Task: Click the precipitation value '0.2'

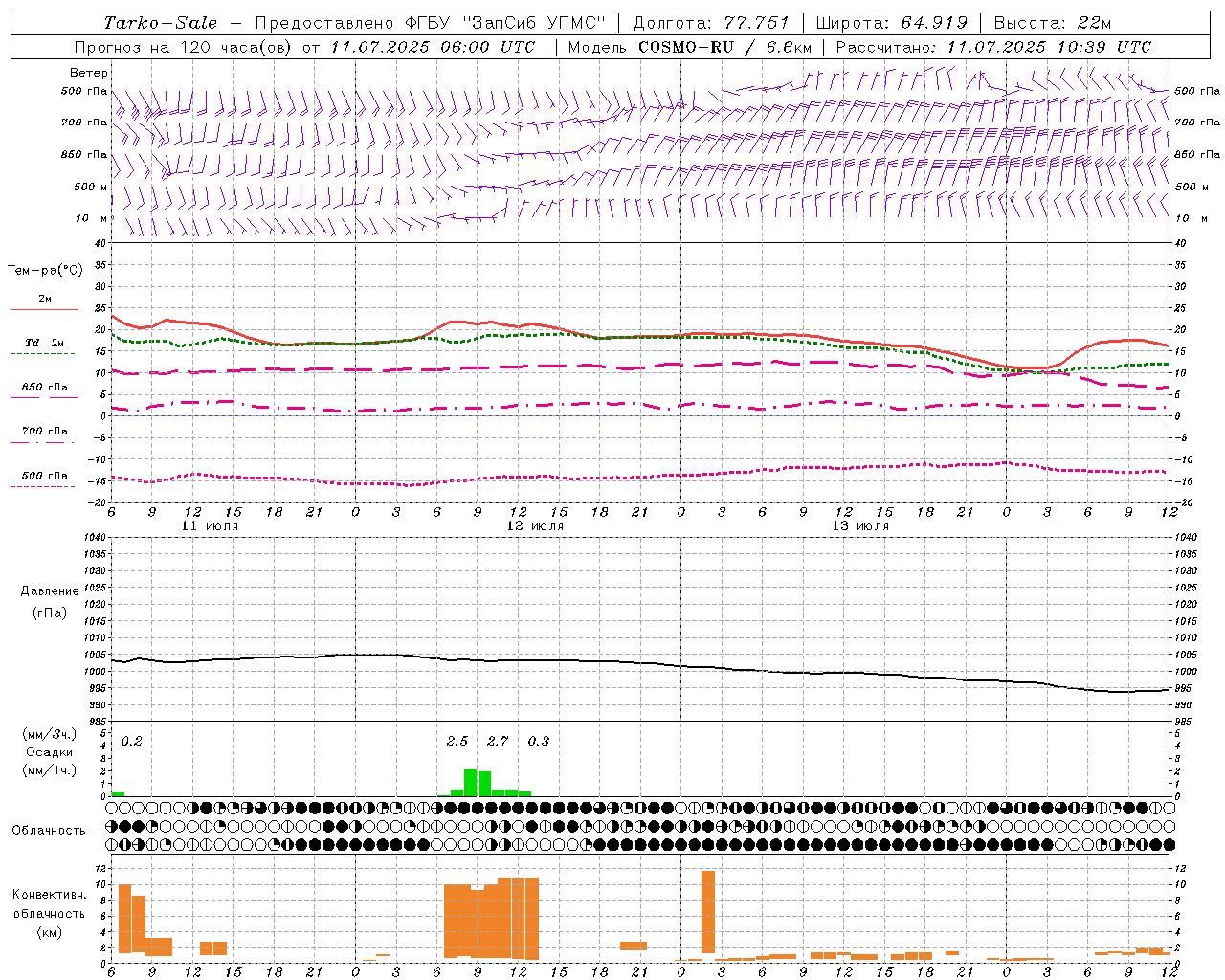Action: (x=131, y=741)
